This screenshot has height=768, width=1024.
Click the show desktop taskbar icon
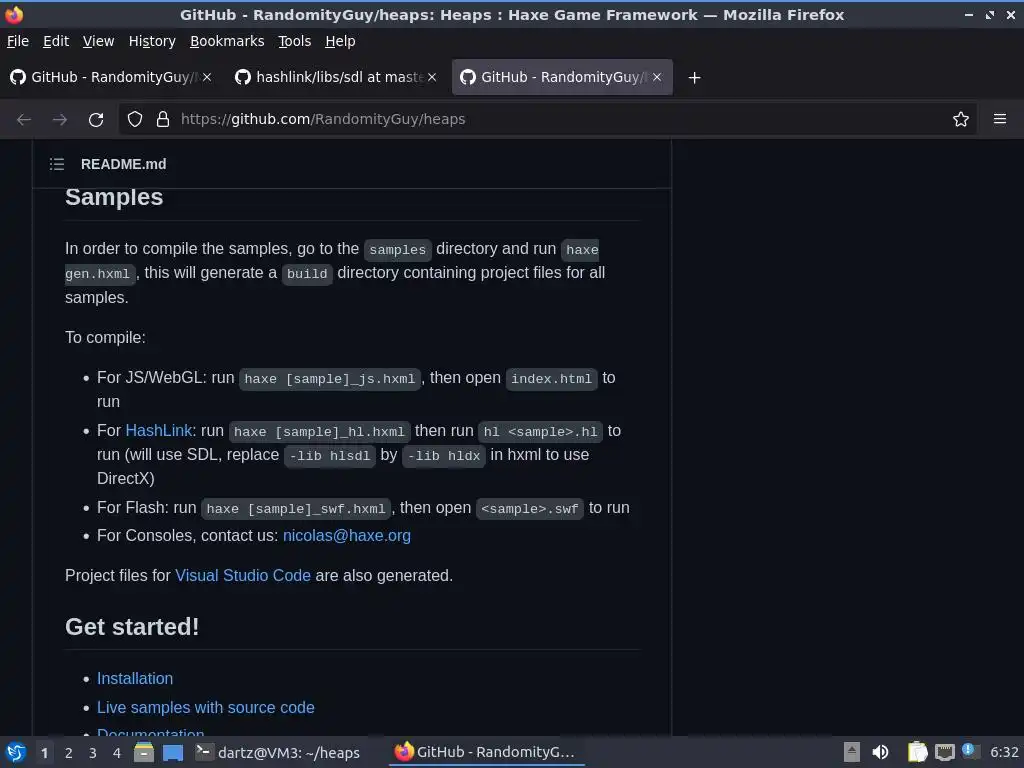coord(173,752)
